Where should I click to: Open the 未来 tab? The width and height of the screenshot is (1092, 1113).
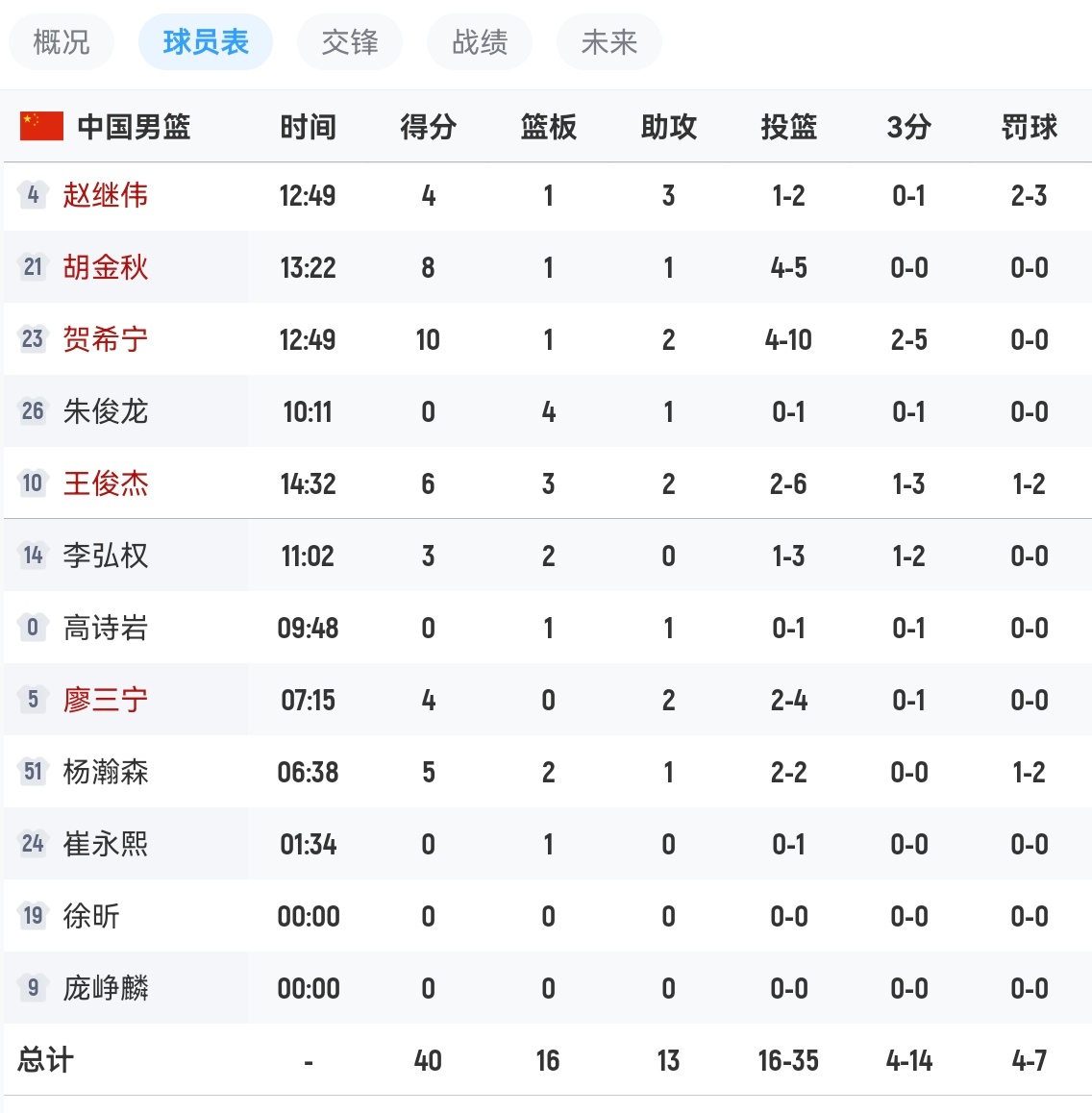(x=609, y=42)
